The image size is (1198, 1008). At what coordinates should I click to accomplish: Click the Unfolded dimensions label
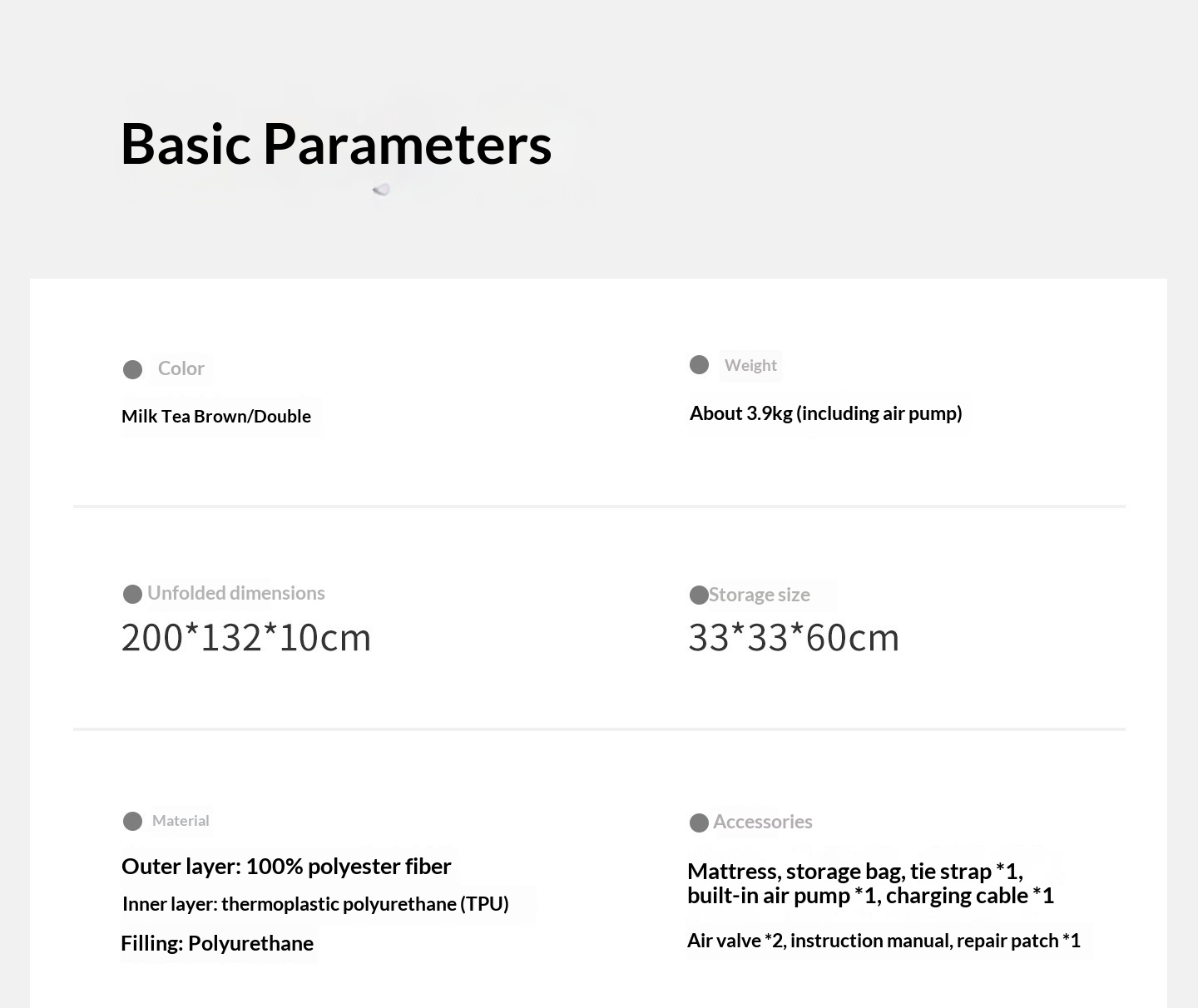coord(236,593)
